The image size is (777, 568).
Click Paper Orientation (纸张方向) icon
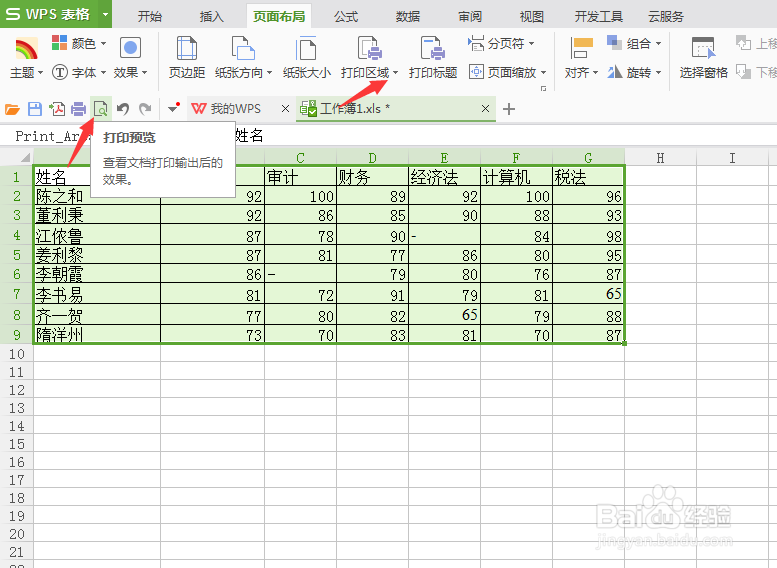click(x=243, y=49)
